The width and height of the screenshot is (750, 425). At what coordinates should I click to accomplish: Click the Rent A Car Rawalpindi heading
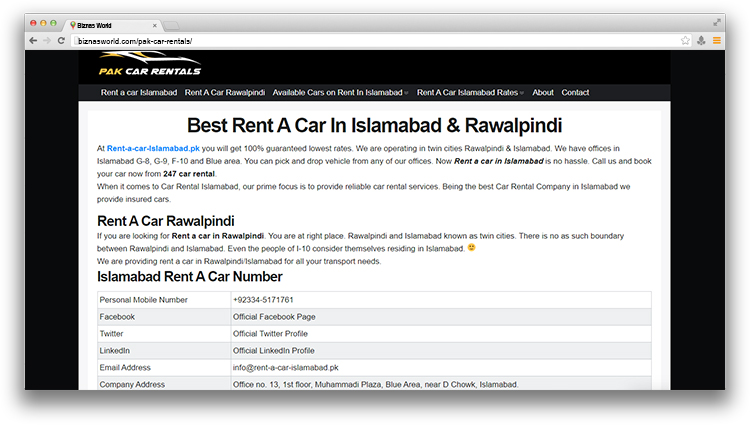coord(165,221)
